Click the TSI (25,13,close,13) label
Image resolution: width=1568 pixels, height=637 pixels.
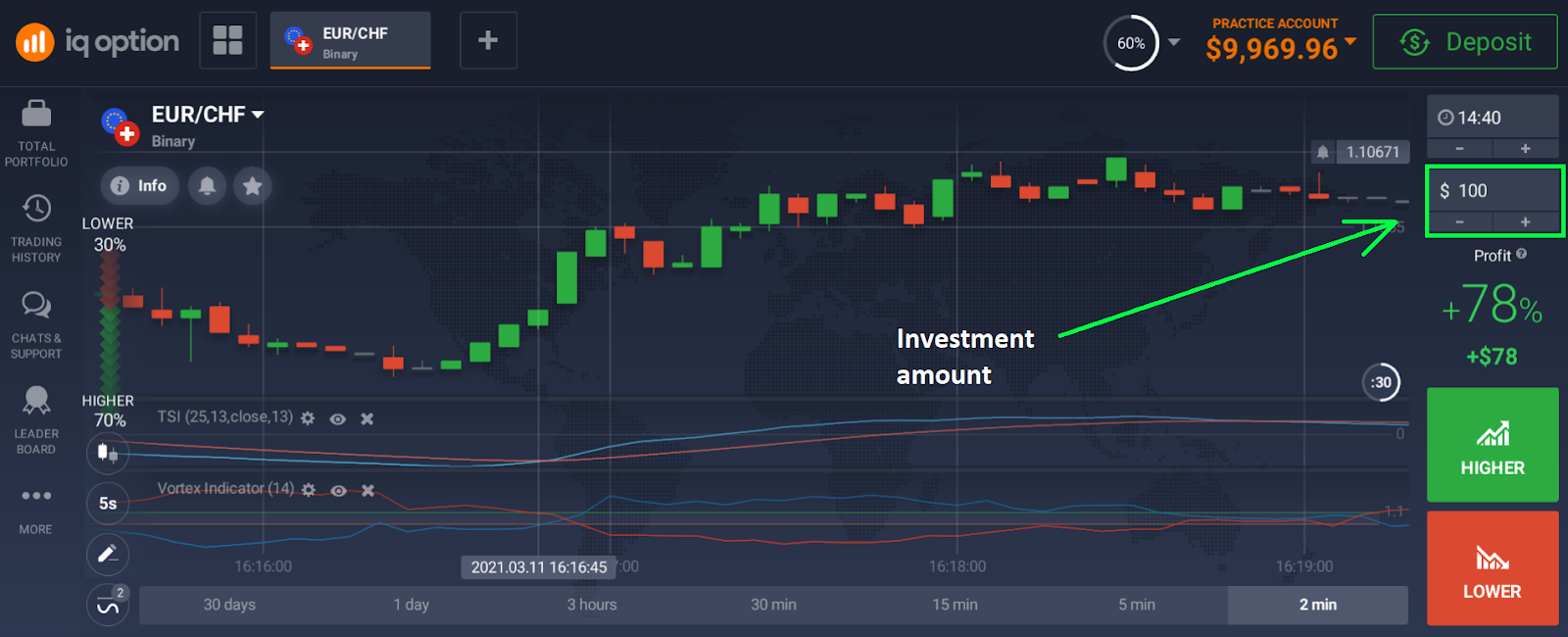coord(225,417)
